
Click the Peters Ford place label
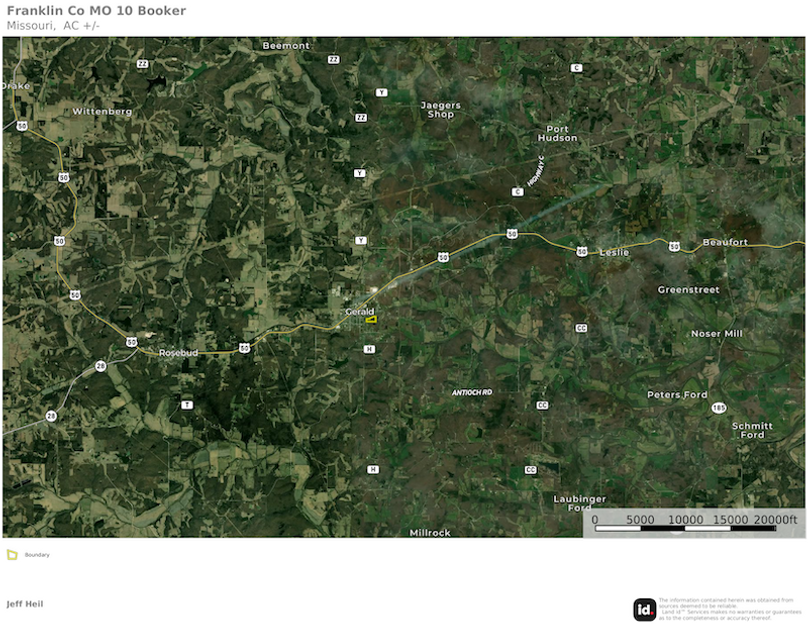point(677,395)
